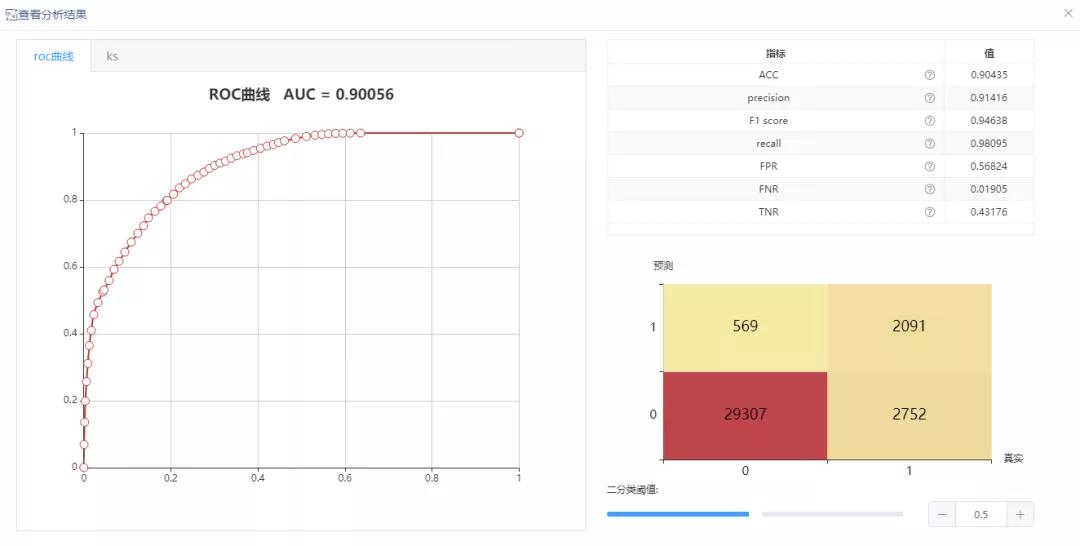Click the confusion matrix cell 569
This screenshot has height=546, width=1080.
click(745, 327)
